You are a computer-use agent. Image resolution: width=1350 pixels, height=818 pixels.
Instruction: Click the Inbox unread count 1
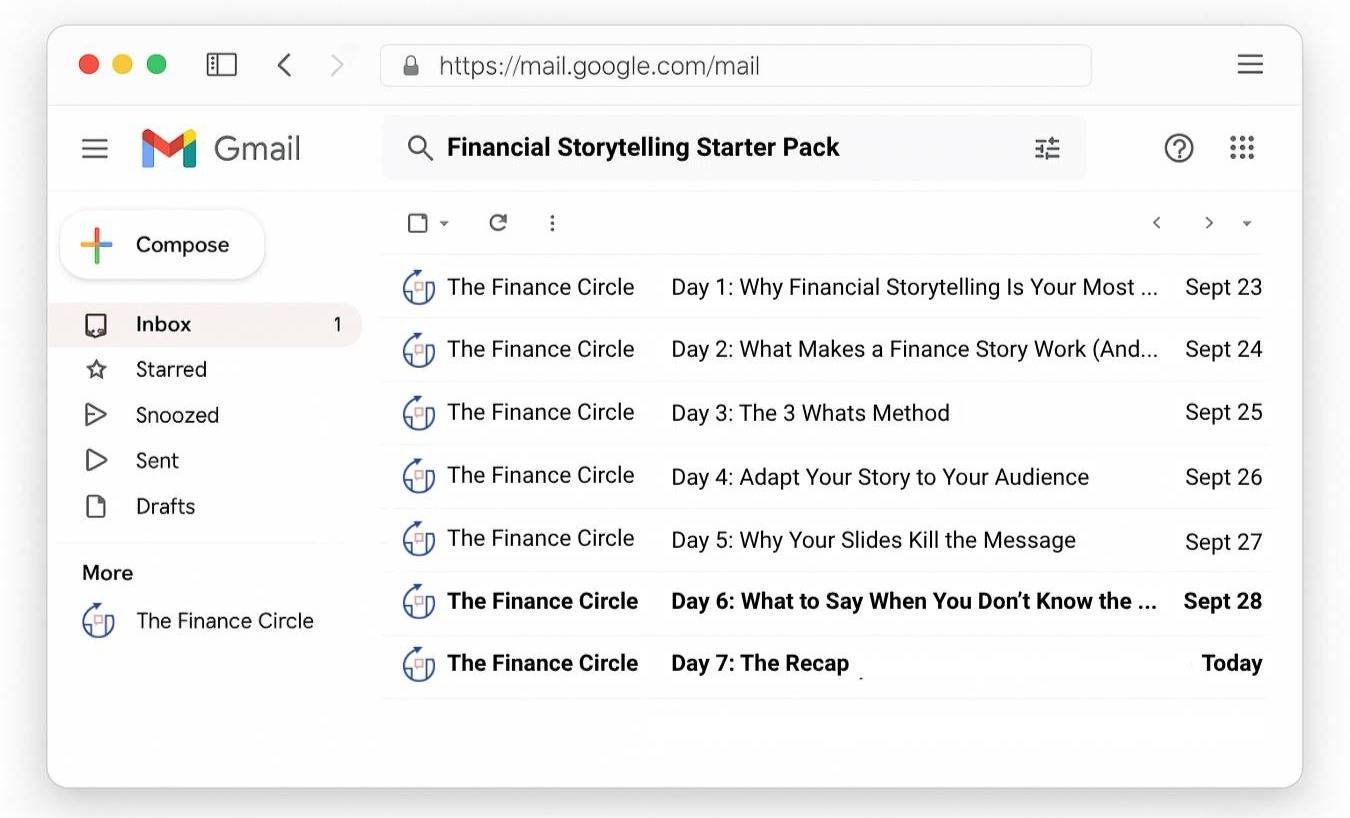pos(338,325)
